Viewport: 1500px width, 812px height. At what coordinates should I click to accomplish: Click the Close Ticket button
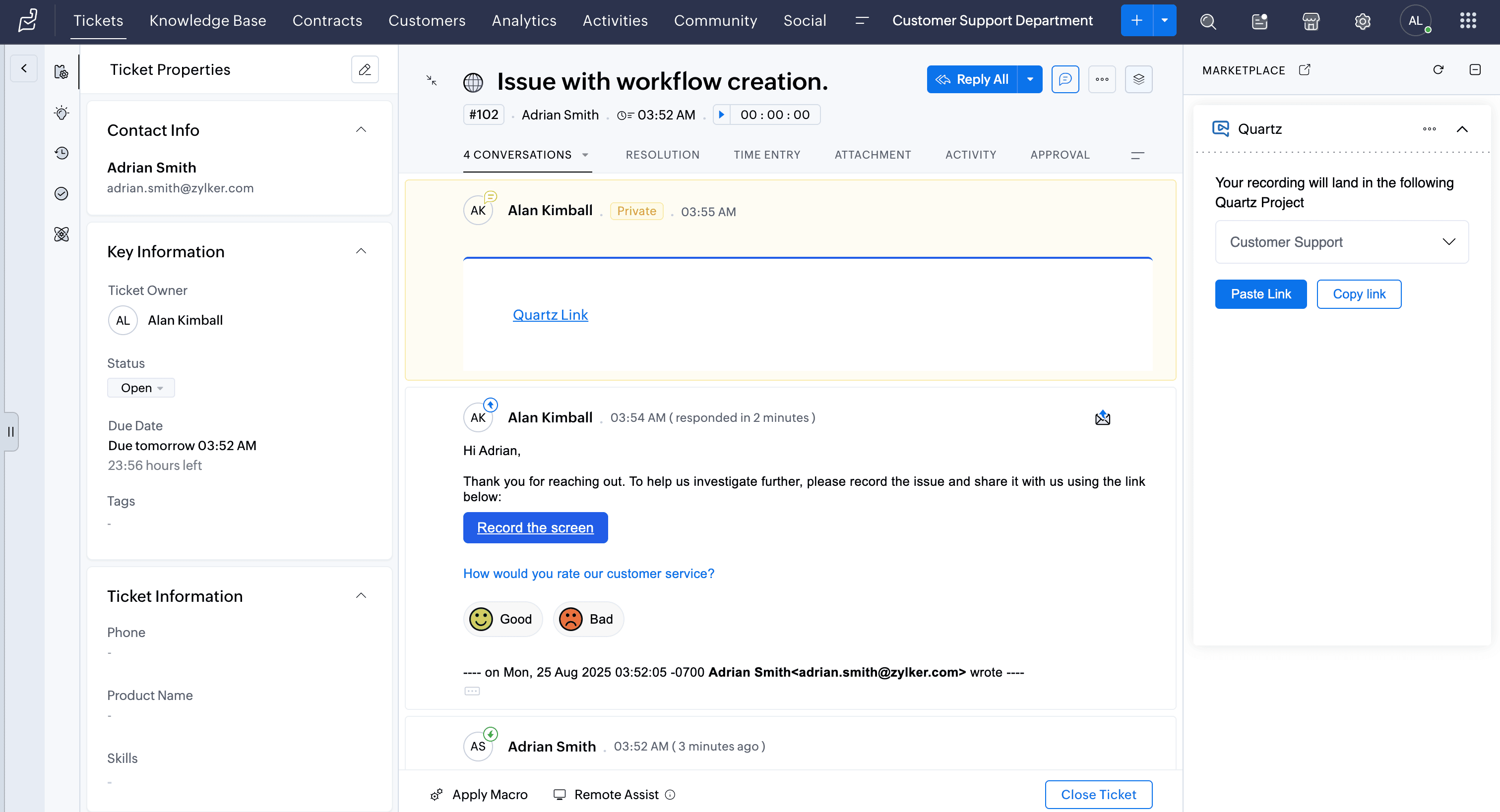click(1098, 795)
